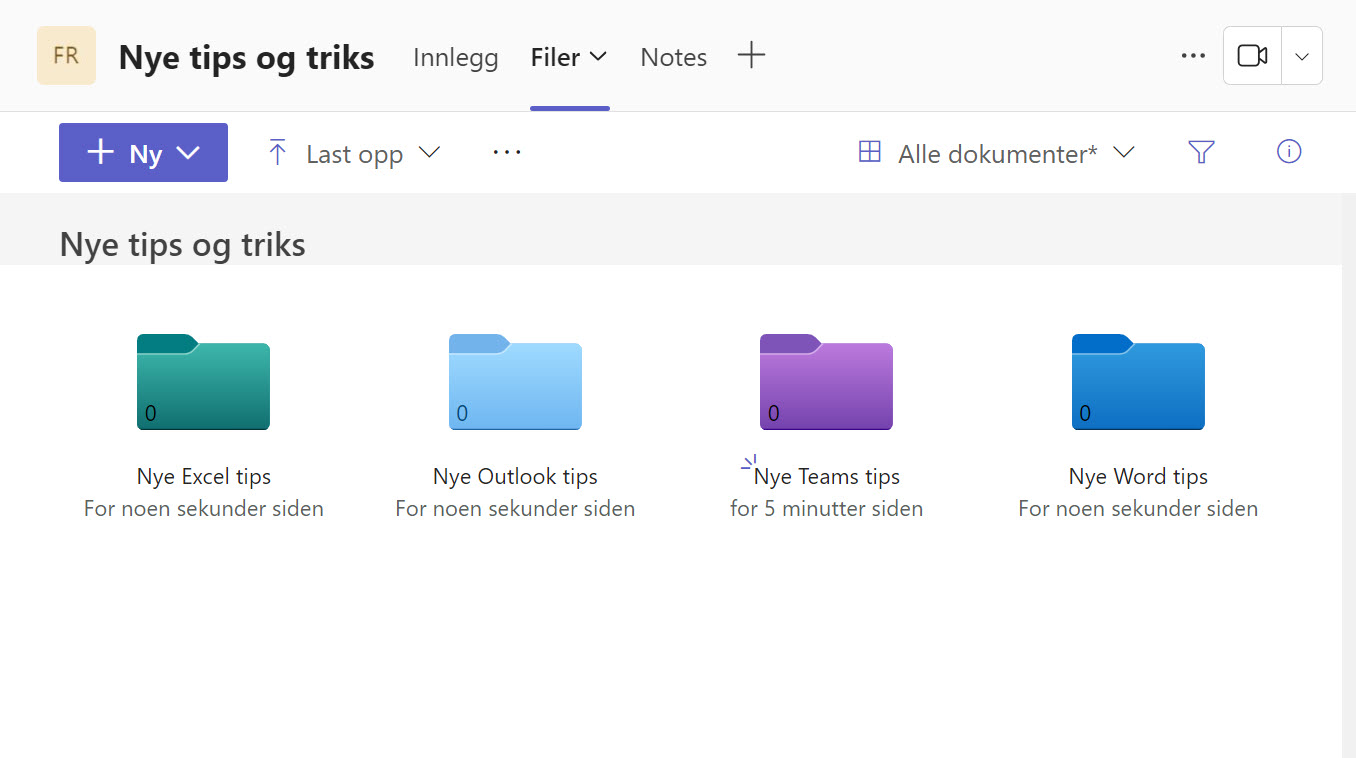This screenshot has height=758, width=1356.
Task: Click the Nye Excel tips folder name
Action: 204,477
